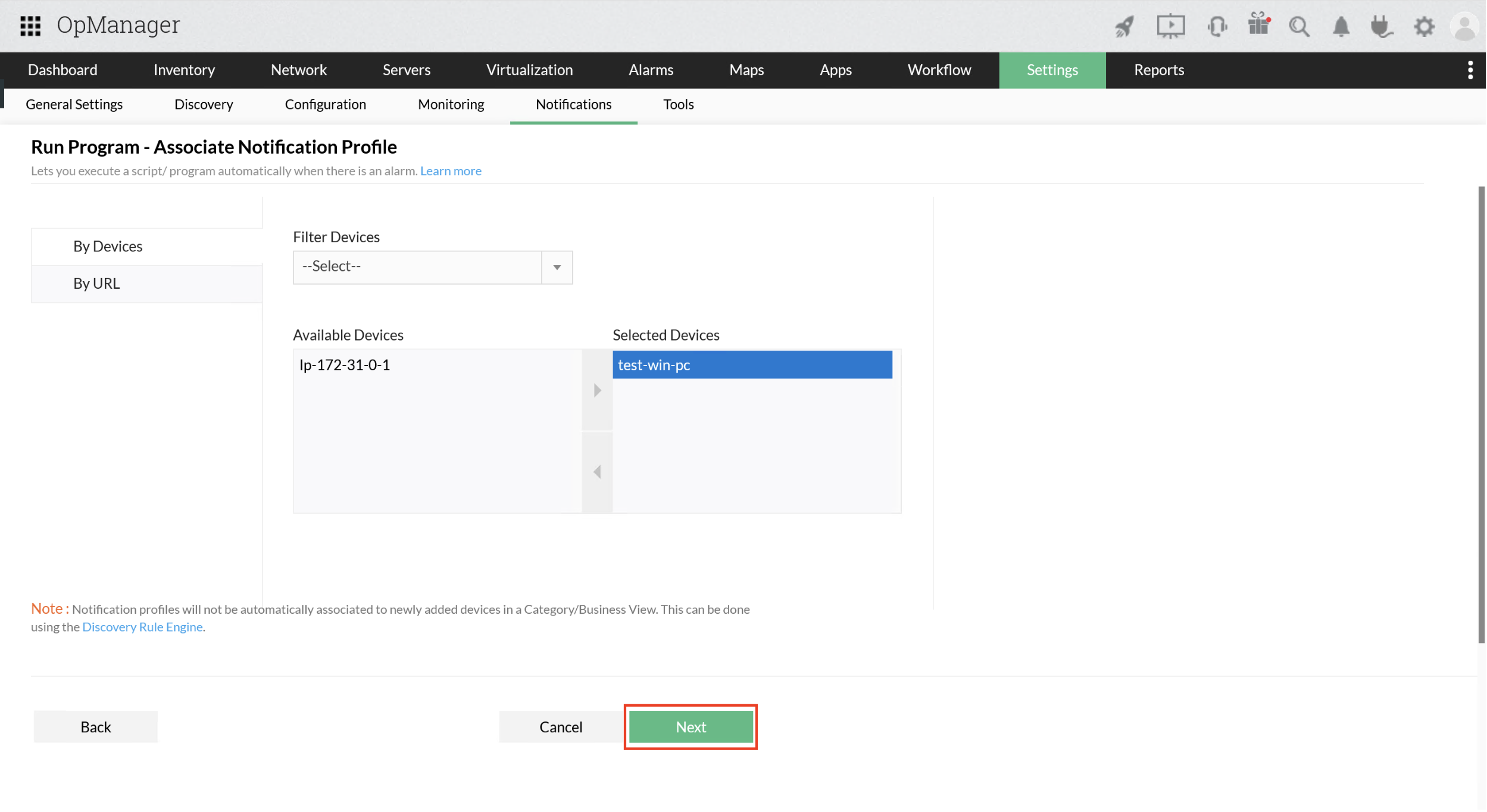The width and height of the screenshot is (1487, 812).
Task: Open the Configuration submenu
Action: 326,105
